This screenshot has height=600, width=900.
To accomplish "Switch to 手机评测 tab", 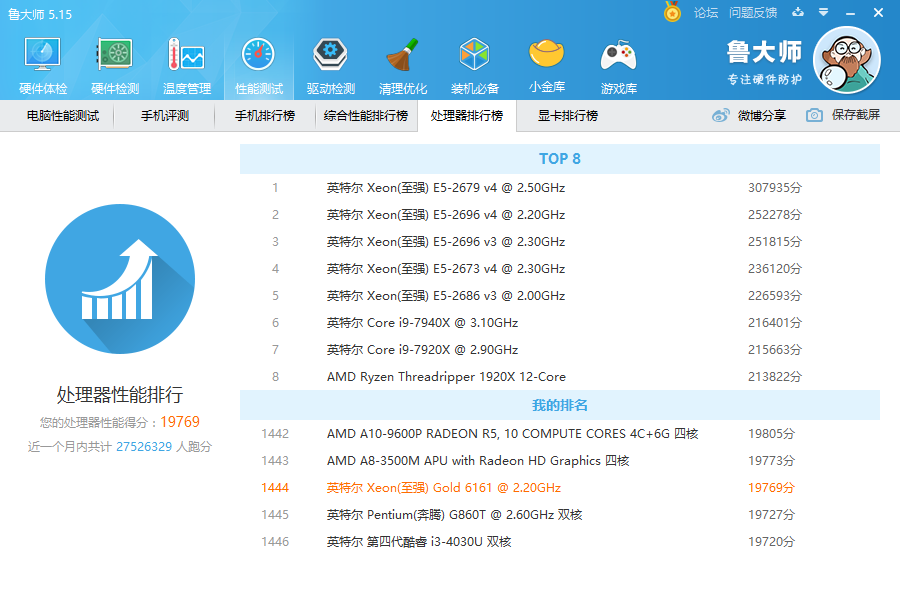I will pos(165,115).
